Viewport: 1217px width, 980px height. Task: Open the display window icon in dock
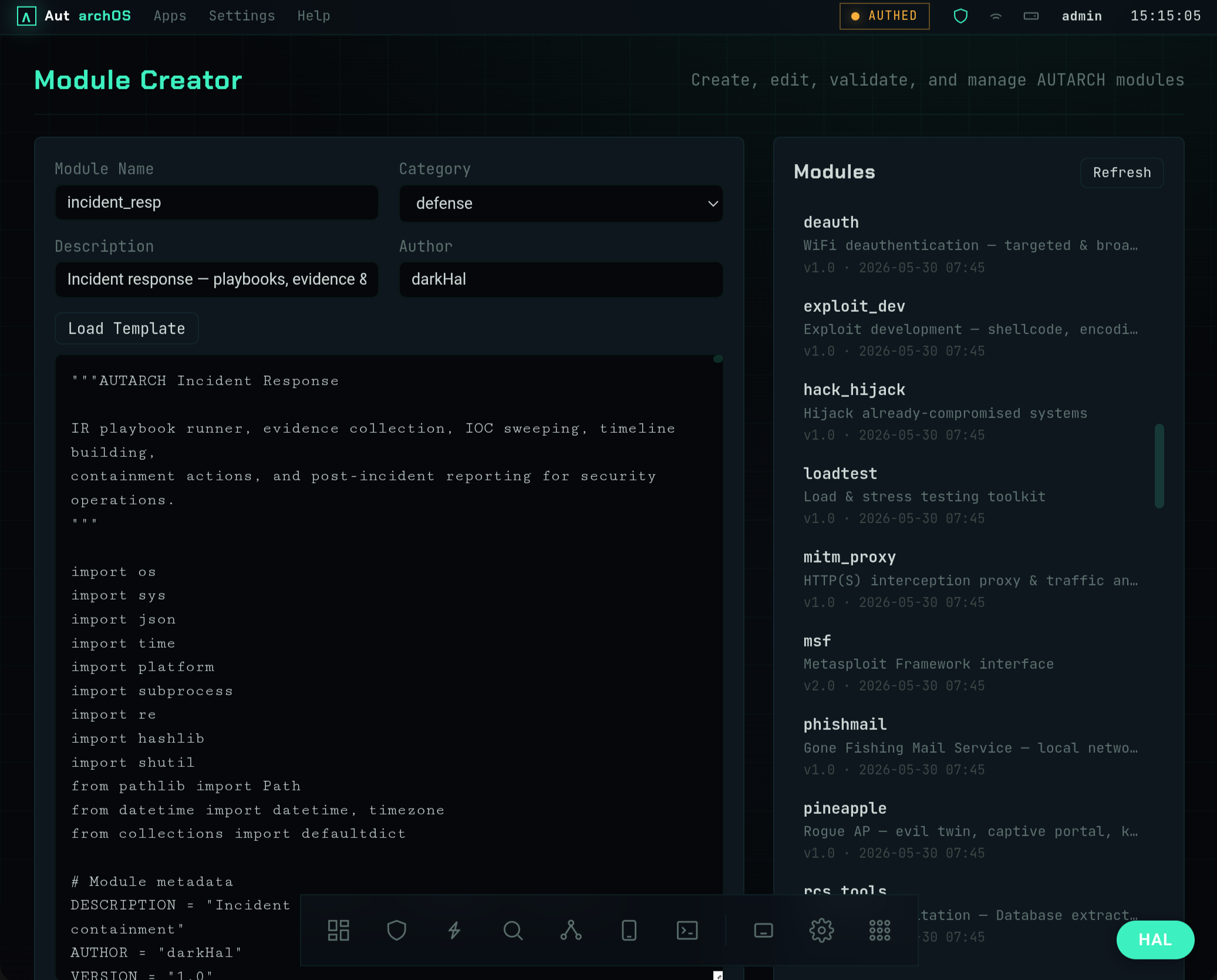(x=763, y=930)
